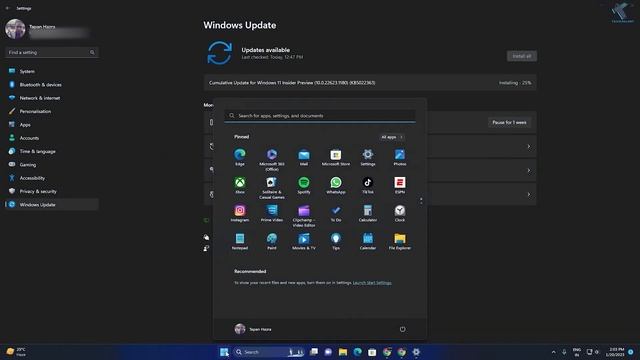Open Instagram from the Start menu

240,213
